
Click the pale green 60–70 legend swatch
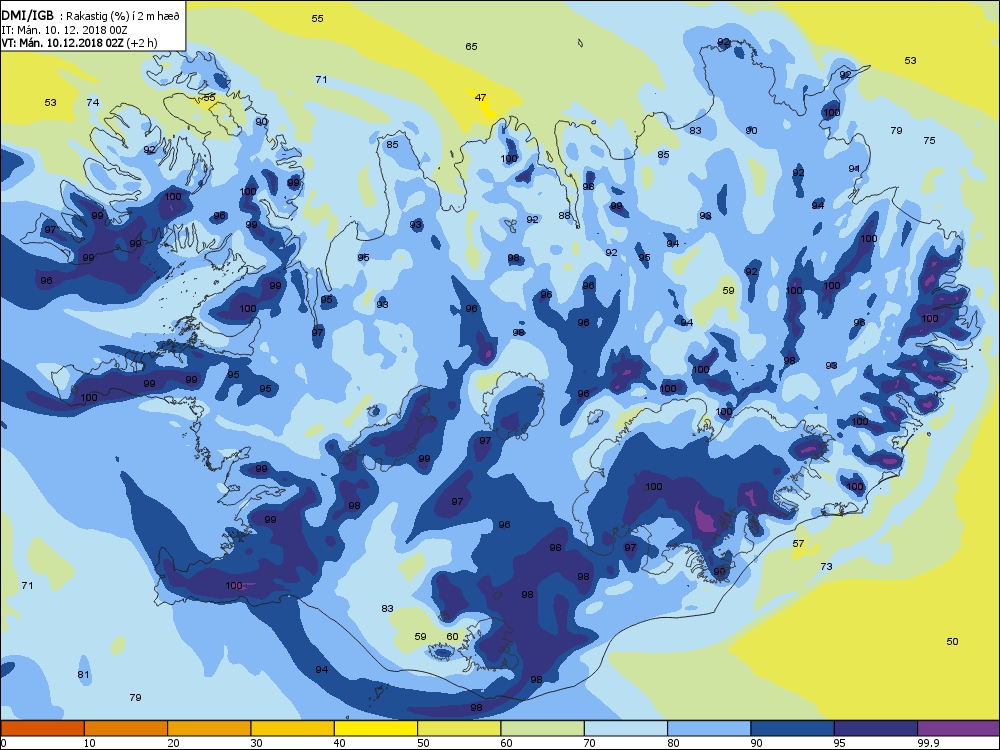click(543, 728)
